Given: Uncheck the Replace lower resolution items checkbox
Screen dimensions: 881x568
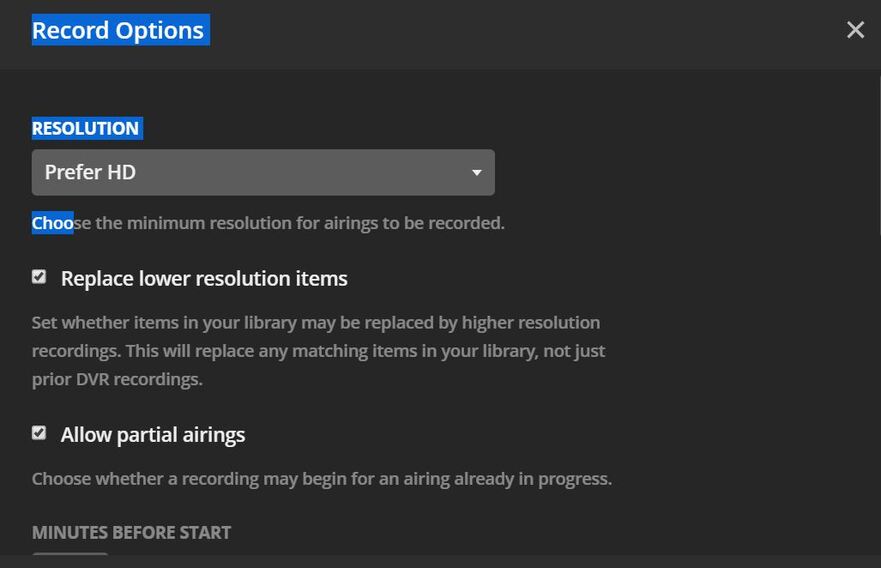Looking at the screenshot, I should pyautogui.click(x=39, y=277).
